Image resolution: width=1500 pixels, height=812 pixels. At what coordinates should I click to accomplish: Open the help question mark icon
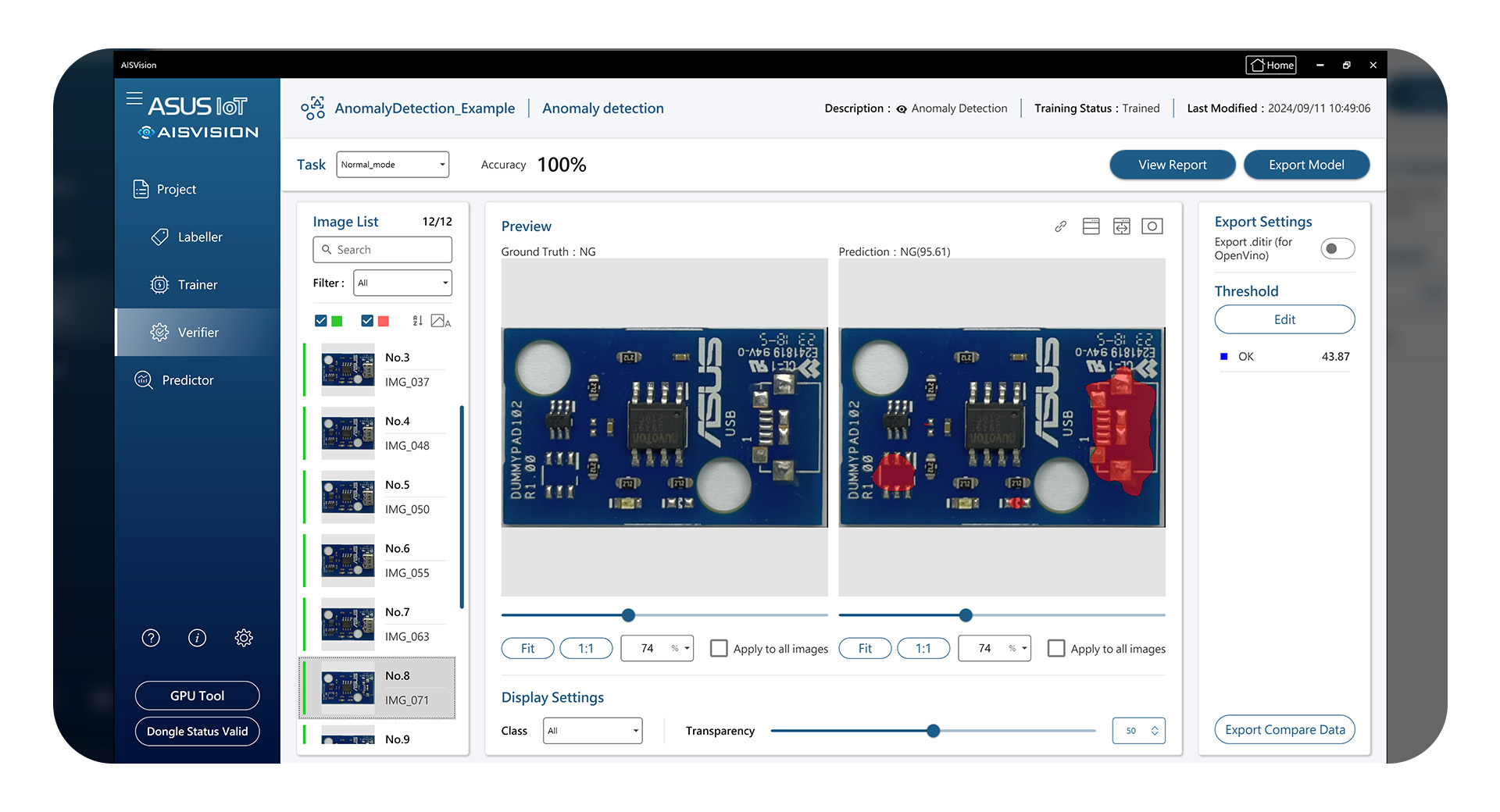[x=151, y=638]
